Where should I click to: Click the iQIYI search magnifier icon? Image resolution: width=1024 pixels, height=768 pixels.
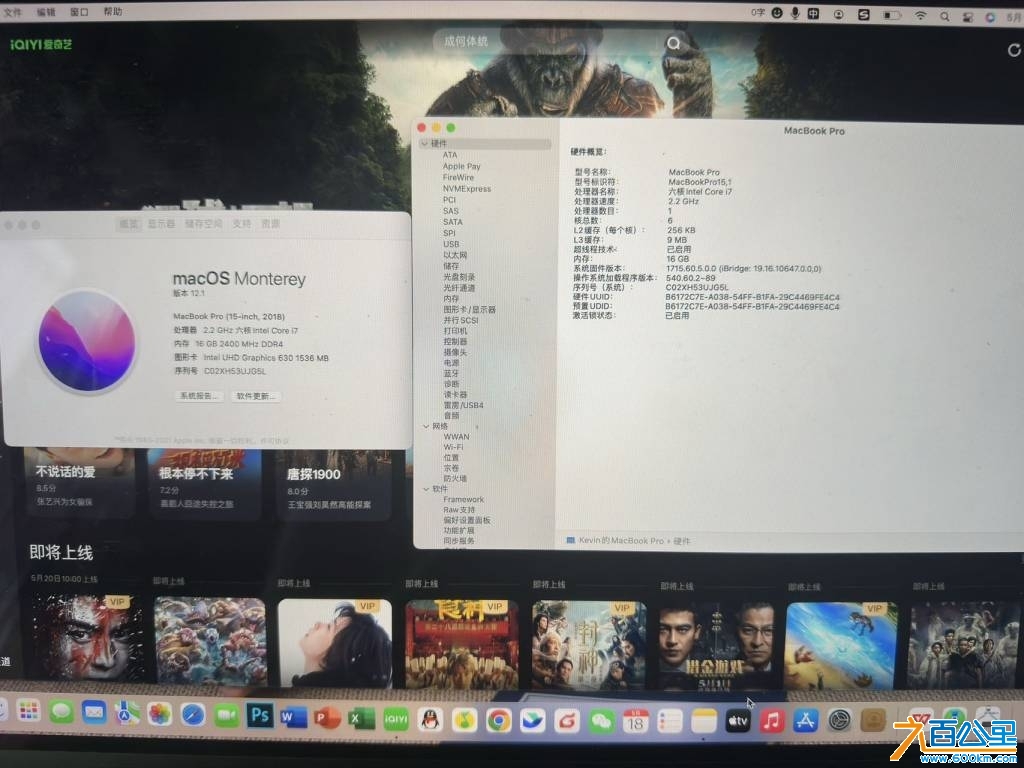(673, 43)
